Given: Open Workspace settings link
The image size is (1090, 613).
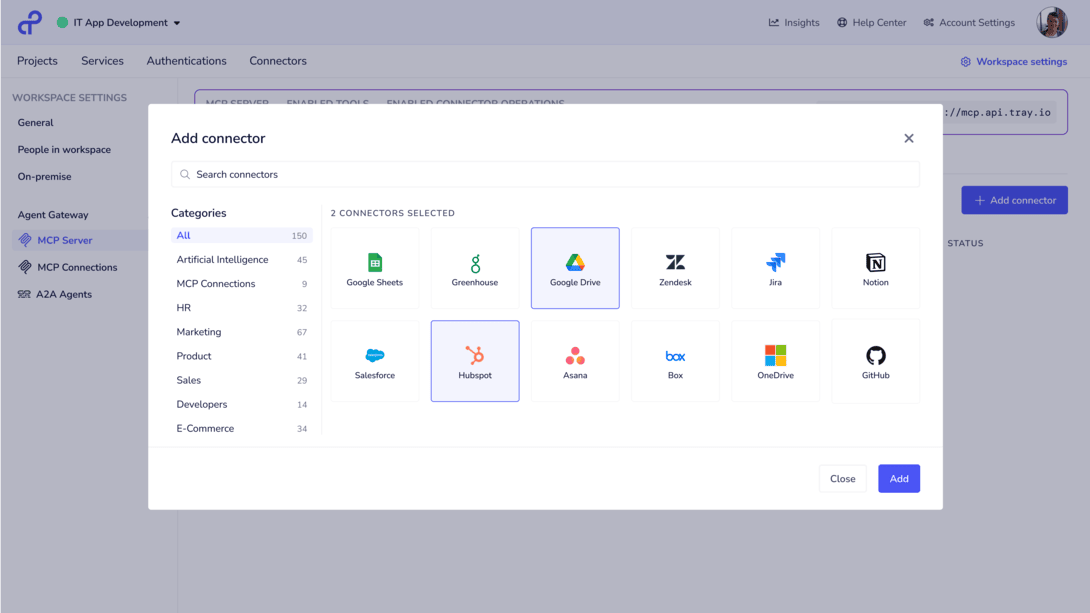Looking at the screenshot, I should 1014,62.
